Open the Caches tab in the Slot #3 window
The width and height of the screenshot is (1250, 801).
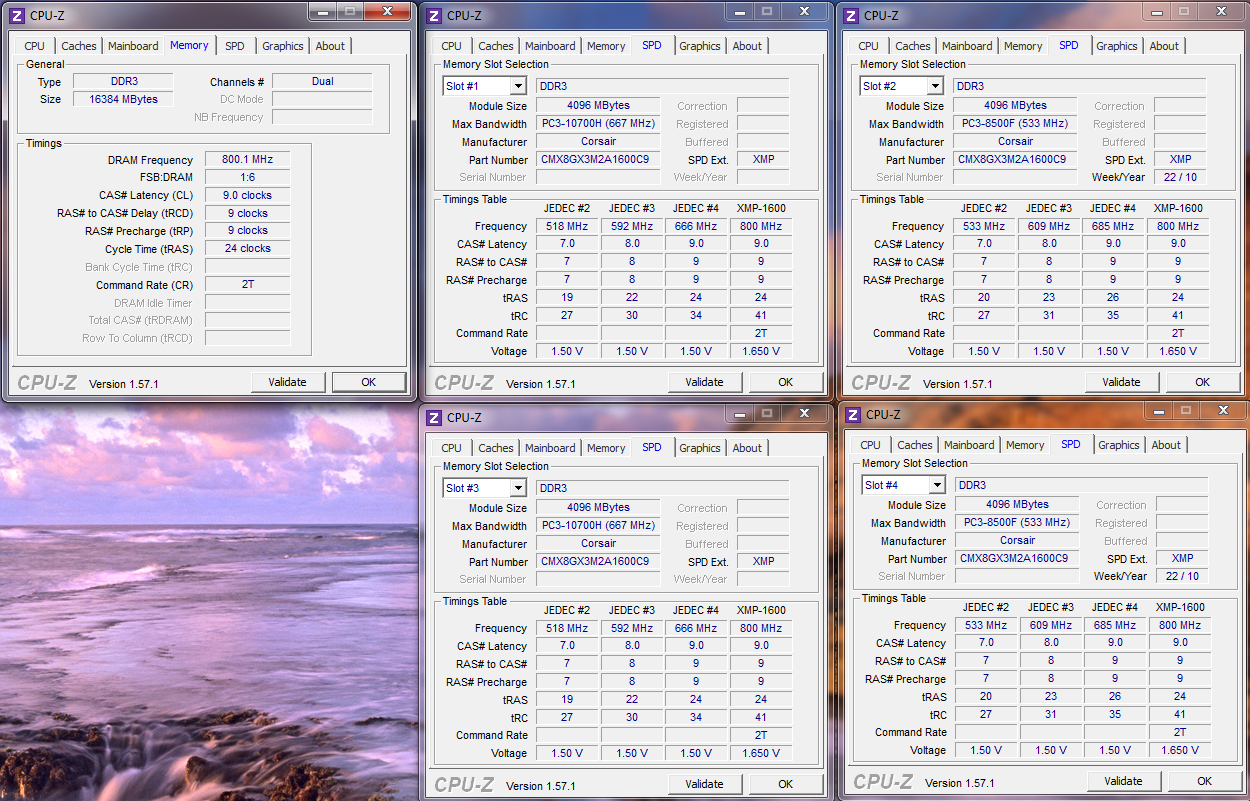click(496, 448)
